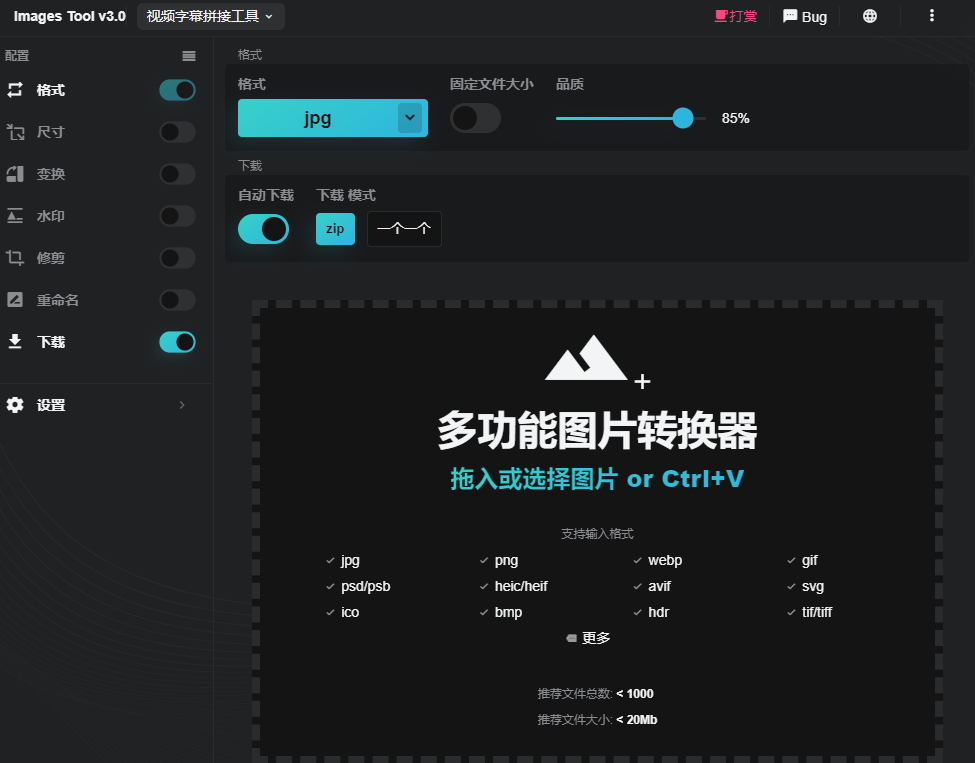
Task: Open the three-dot more options menu
Action: 931,16
